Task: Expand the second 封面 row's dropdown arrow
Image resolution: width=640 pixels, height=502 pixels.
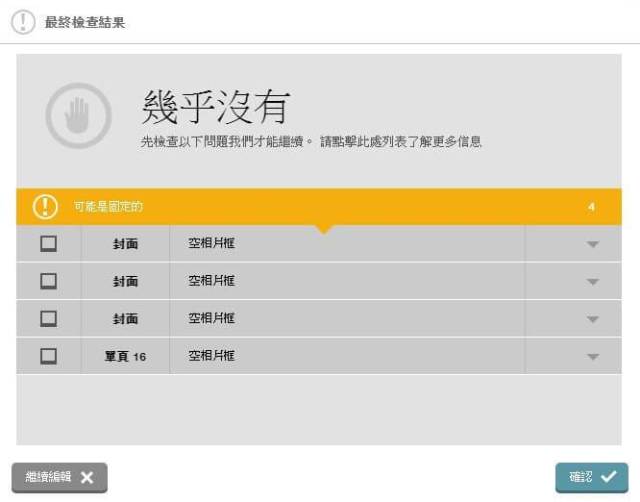Action: (593, 282)
